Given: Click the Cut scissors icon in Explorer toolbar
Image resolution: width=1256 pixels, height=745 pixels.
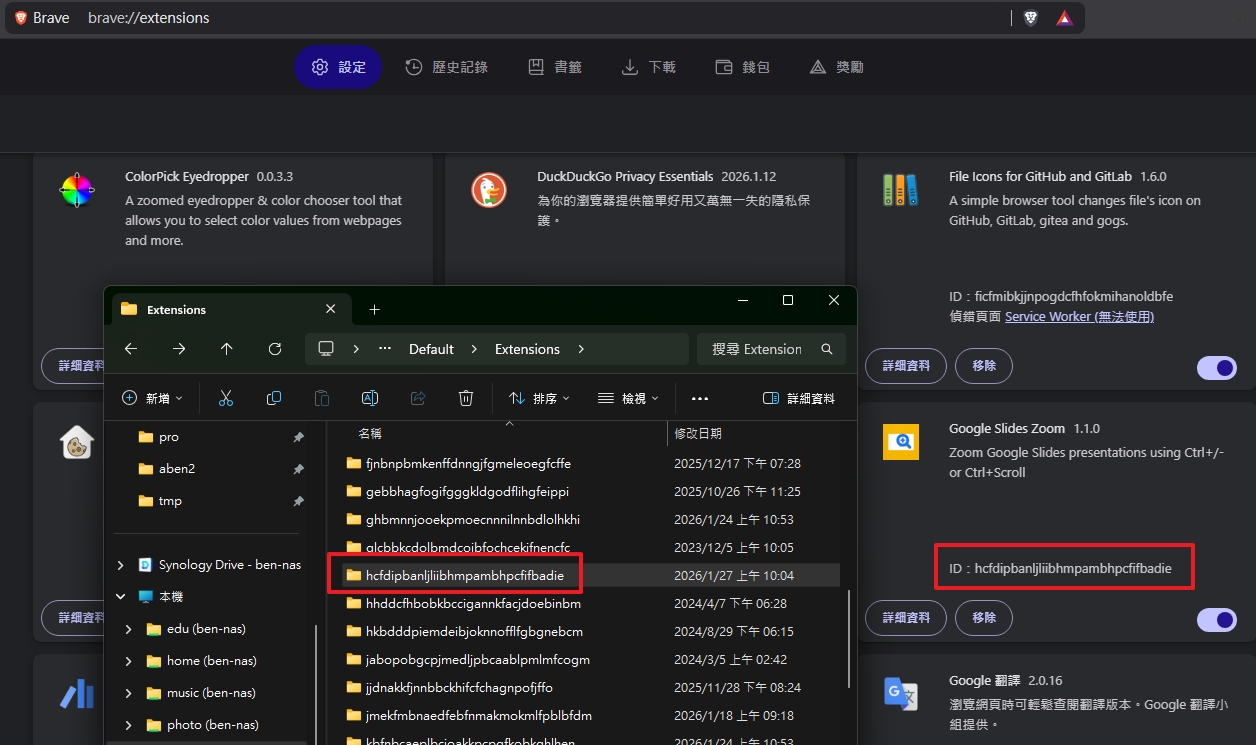Looking at the screenshot, I should [x=226, y=398].
